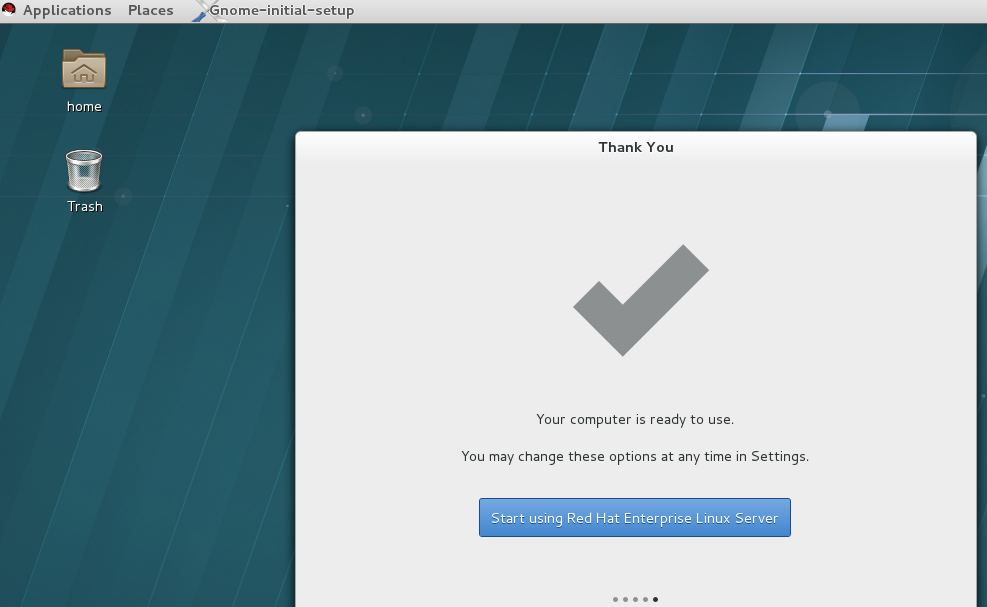Image resolution: width=987 pixels, height=607 pixels.
Task: Click the 'Trash' icon label
Action: point(85,207)
